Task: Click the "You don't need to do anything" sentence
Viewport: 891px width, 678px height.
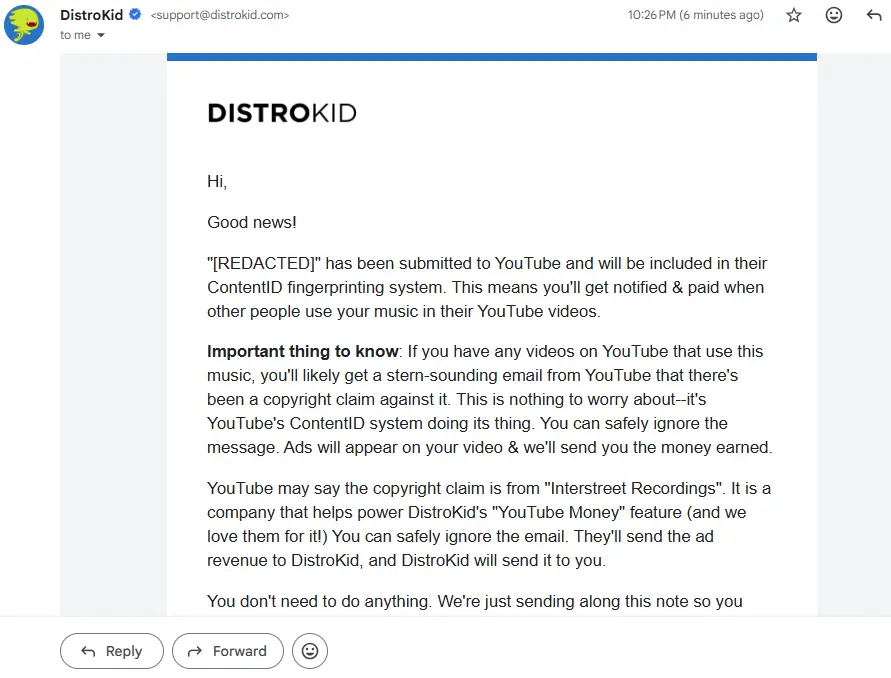Action: pos(319,601)
